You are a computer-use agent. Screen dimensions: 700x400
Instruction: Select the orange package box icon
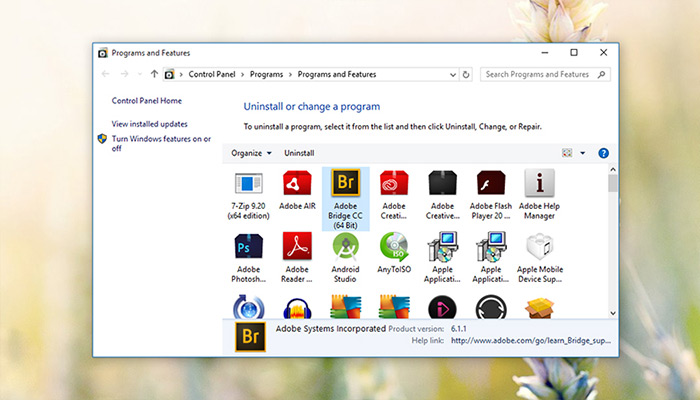539,308
